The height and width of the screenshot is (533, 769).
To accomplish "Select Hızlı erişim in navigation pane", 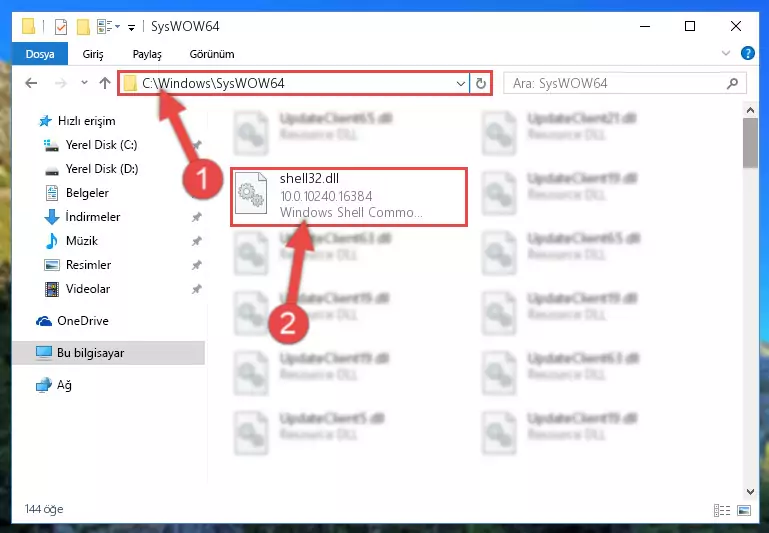I will pyautogui.click(x=77, y=121).
